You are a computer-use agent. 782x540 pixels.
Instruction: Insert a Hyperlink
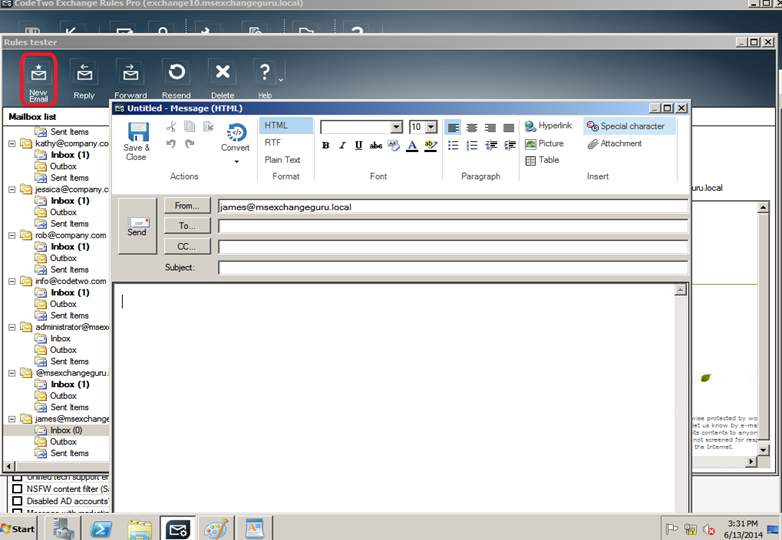point(549,126)
